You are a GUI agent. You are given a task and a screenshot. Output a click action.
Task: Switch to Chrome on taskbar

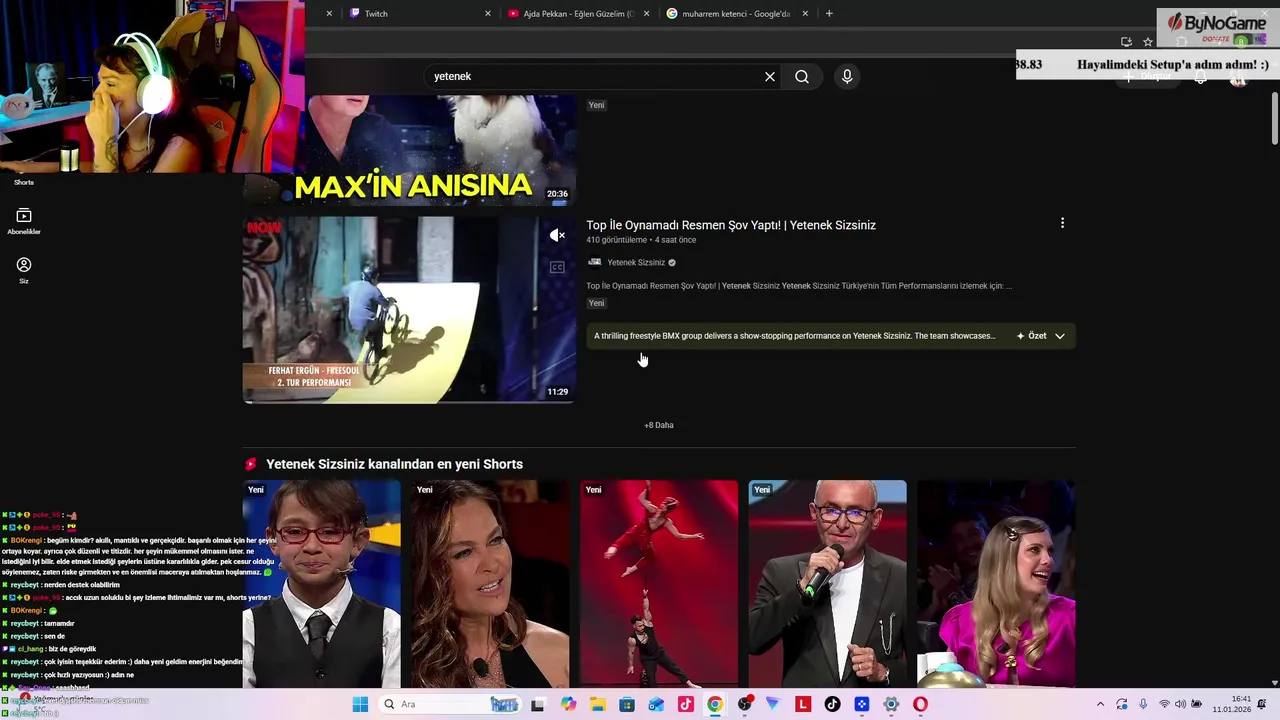tap(715, 704)
